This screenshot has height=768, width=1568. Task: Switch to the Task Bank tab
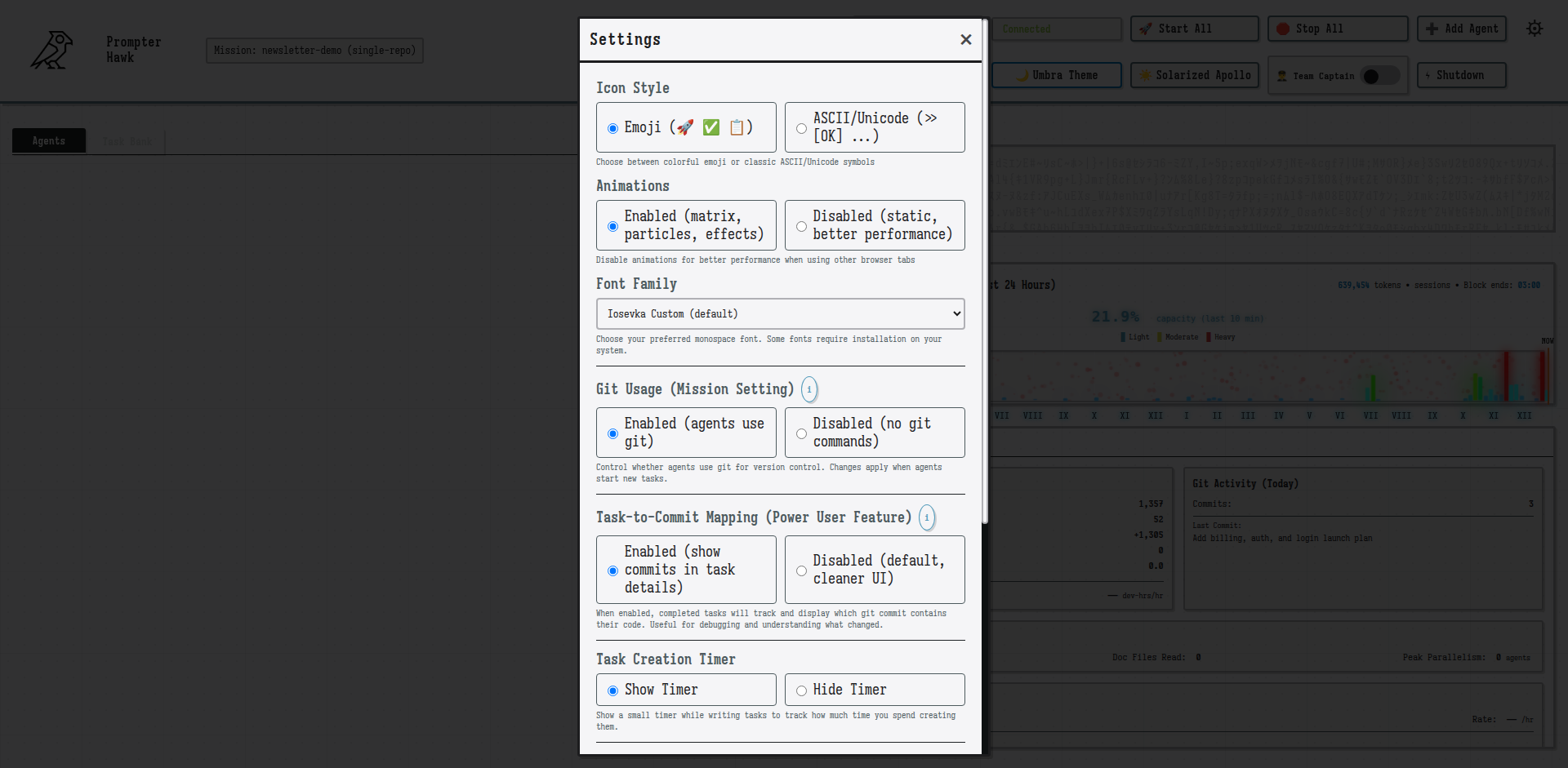tap(127, 140)
